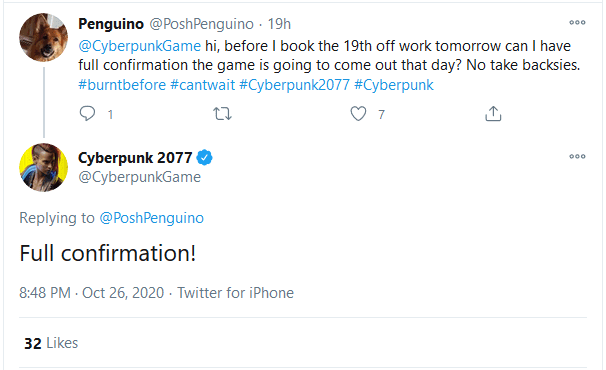Open more options on Penguino's tweet
This screenshot has width=606, height=370.
pos(577,22)
